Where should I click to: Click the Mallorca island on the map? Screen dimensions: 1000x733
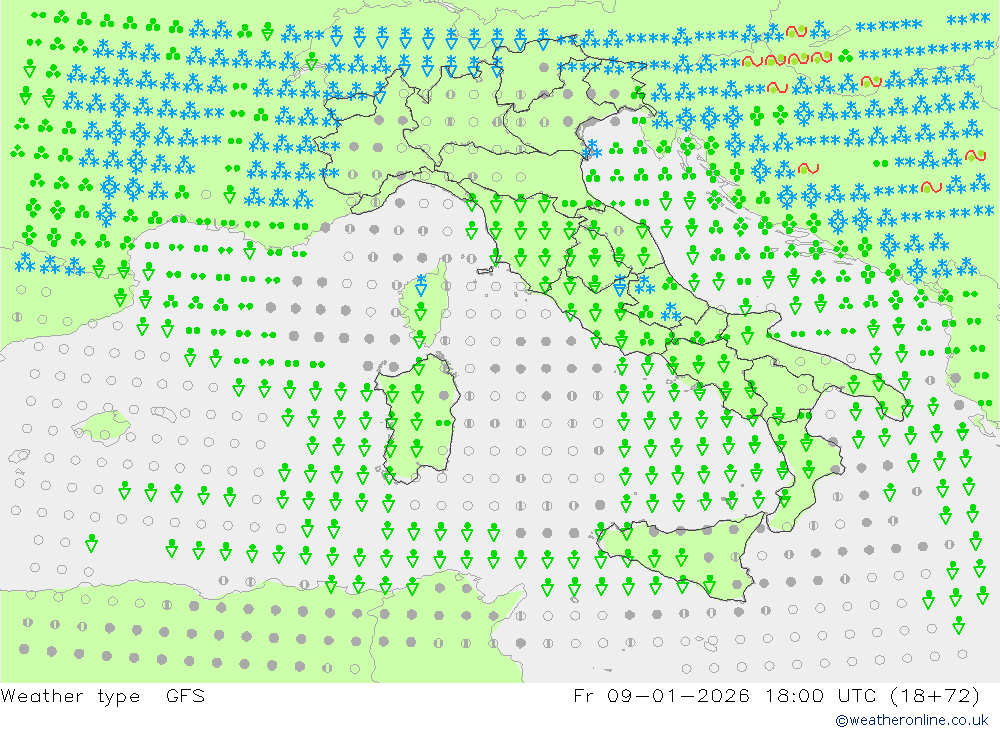pos(102,426)
